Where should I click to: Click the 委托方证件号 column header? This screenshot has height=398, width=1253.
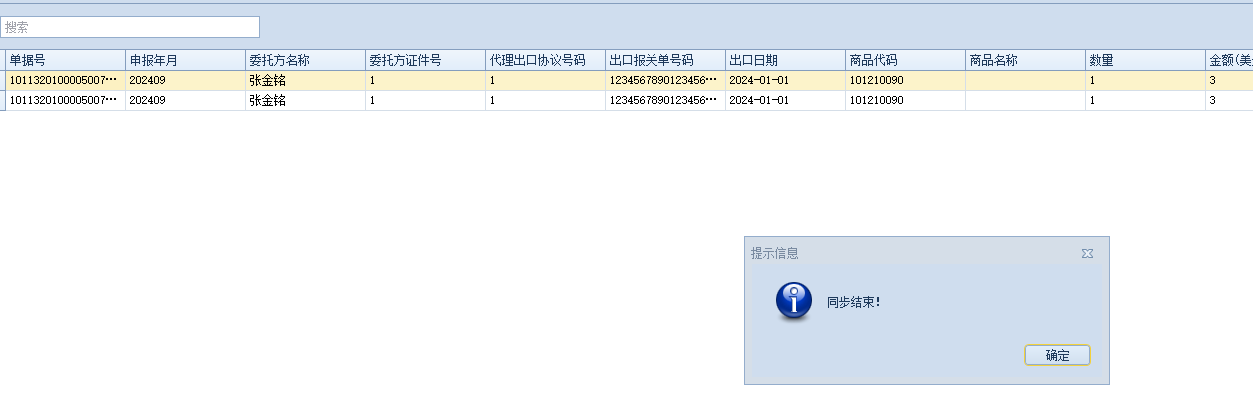(x=426, y=60)
